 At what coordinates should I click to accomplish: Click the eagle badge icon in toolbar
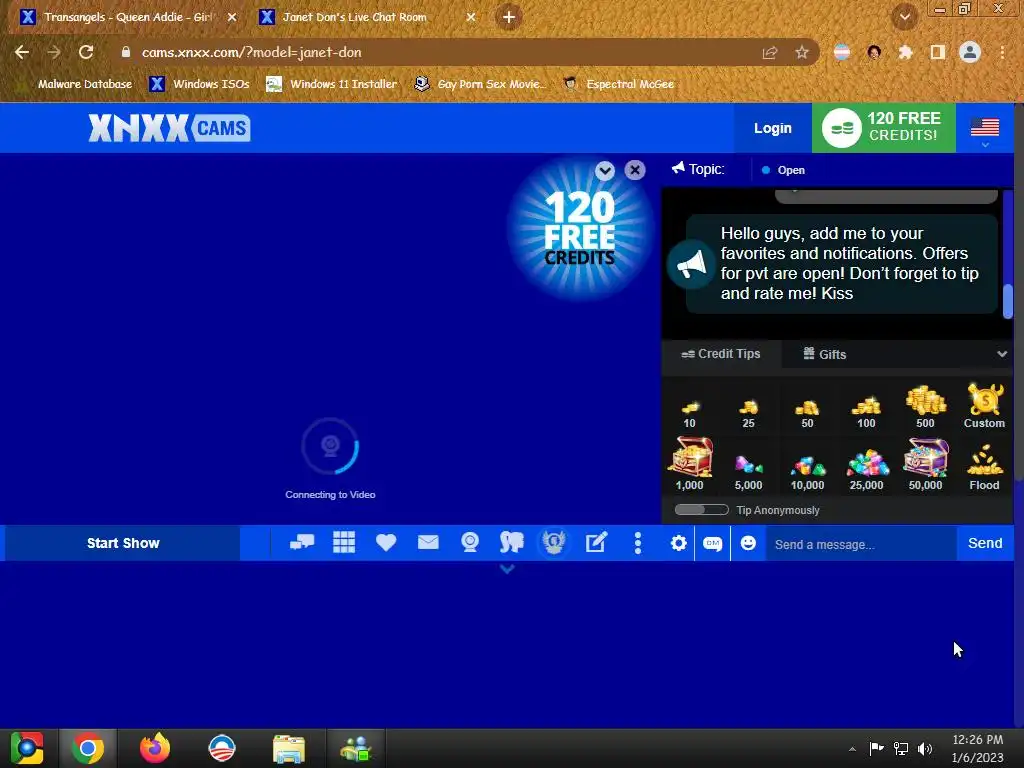[x=554, y=543]
